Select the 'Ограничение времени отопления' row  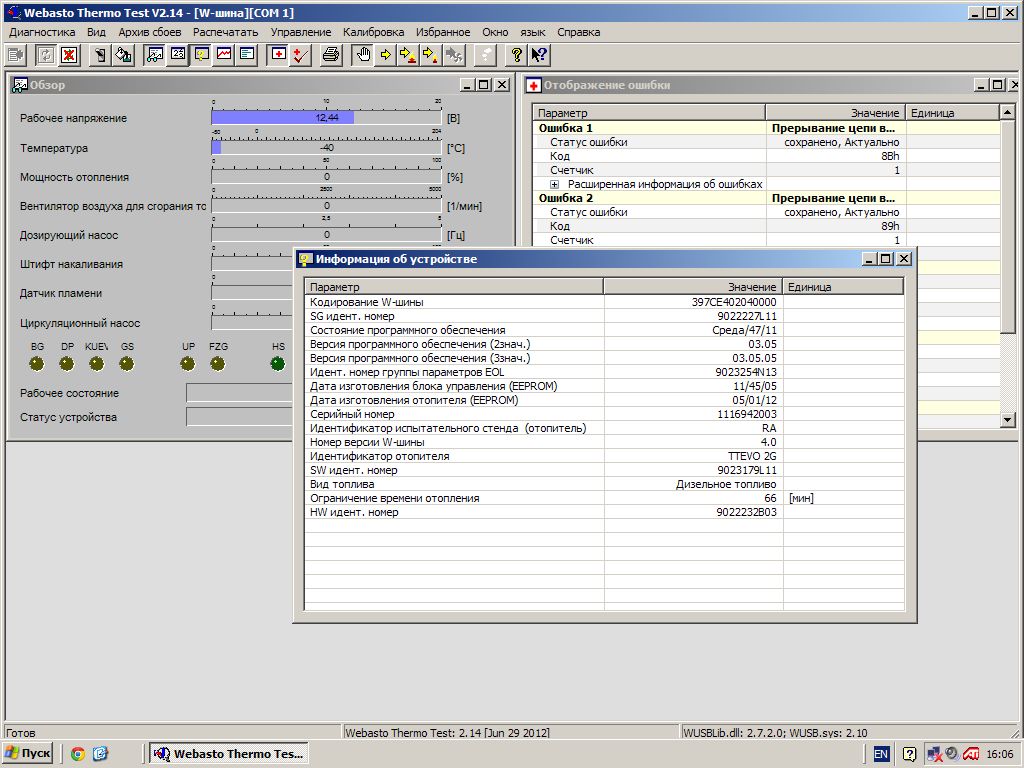pyautogui.click(x=605, y=498)
